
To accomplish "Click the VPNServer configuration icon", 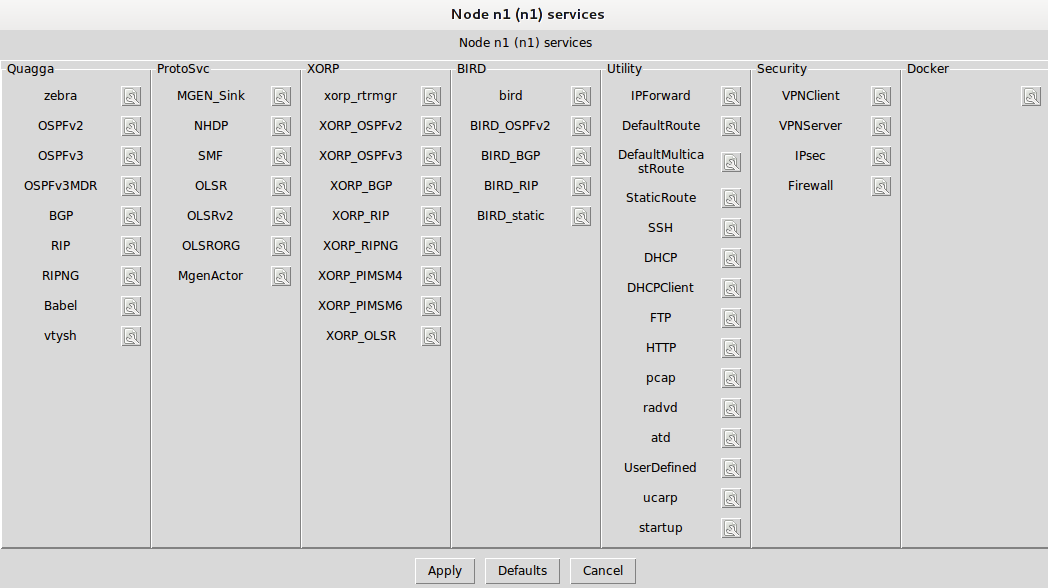I will point(882,126).
